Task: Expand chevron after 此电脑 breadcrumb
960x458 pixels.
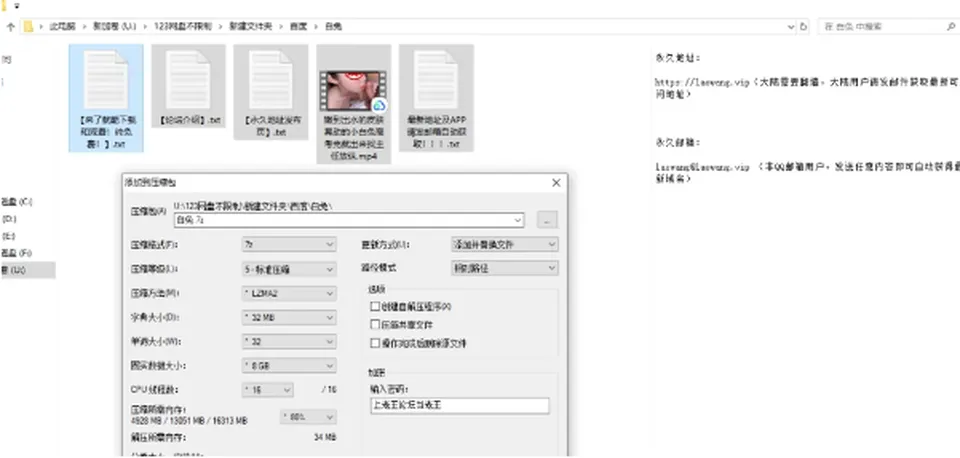Action: pos(84,27)
